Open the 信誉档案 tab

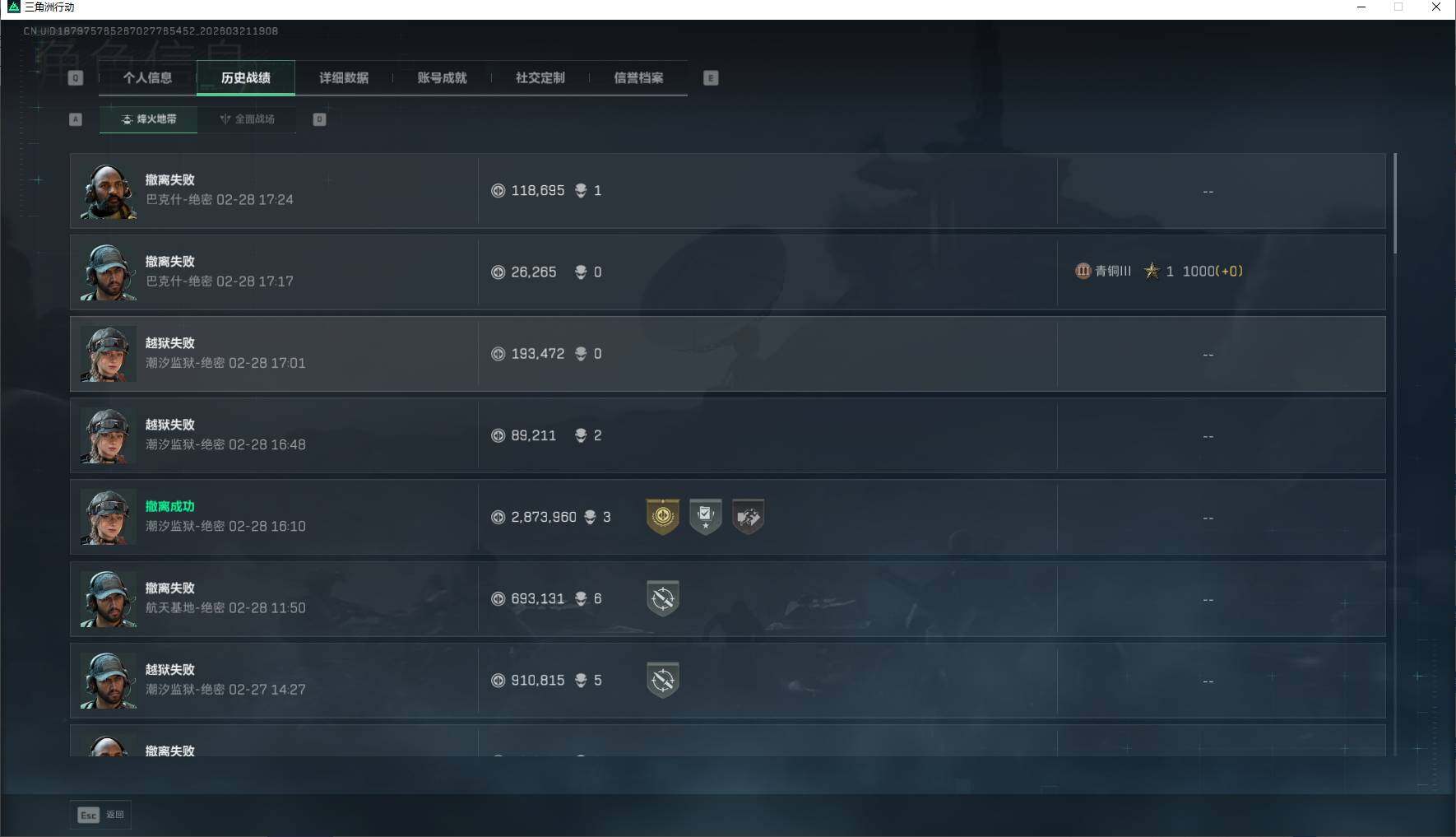click(638, 78)
